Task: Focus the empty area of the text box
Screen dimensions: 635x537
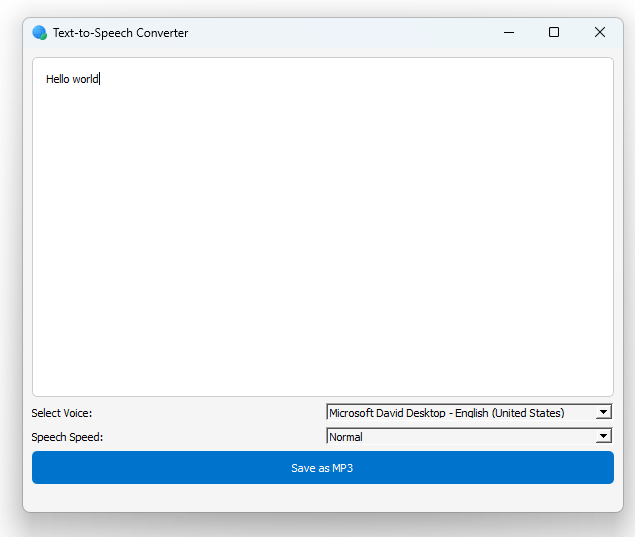Action: pos(320,240)
